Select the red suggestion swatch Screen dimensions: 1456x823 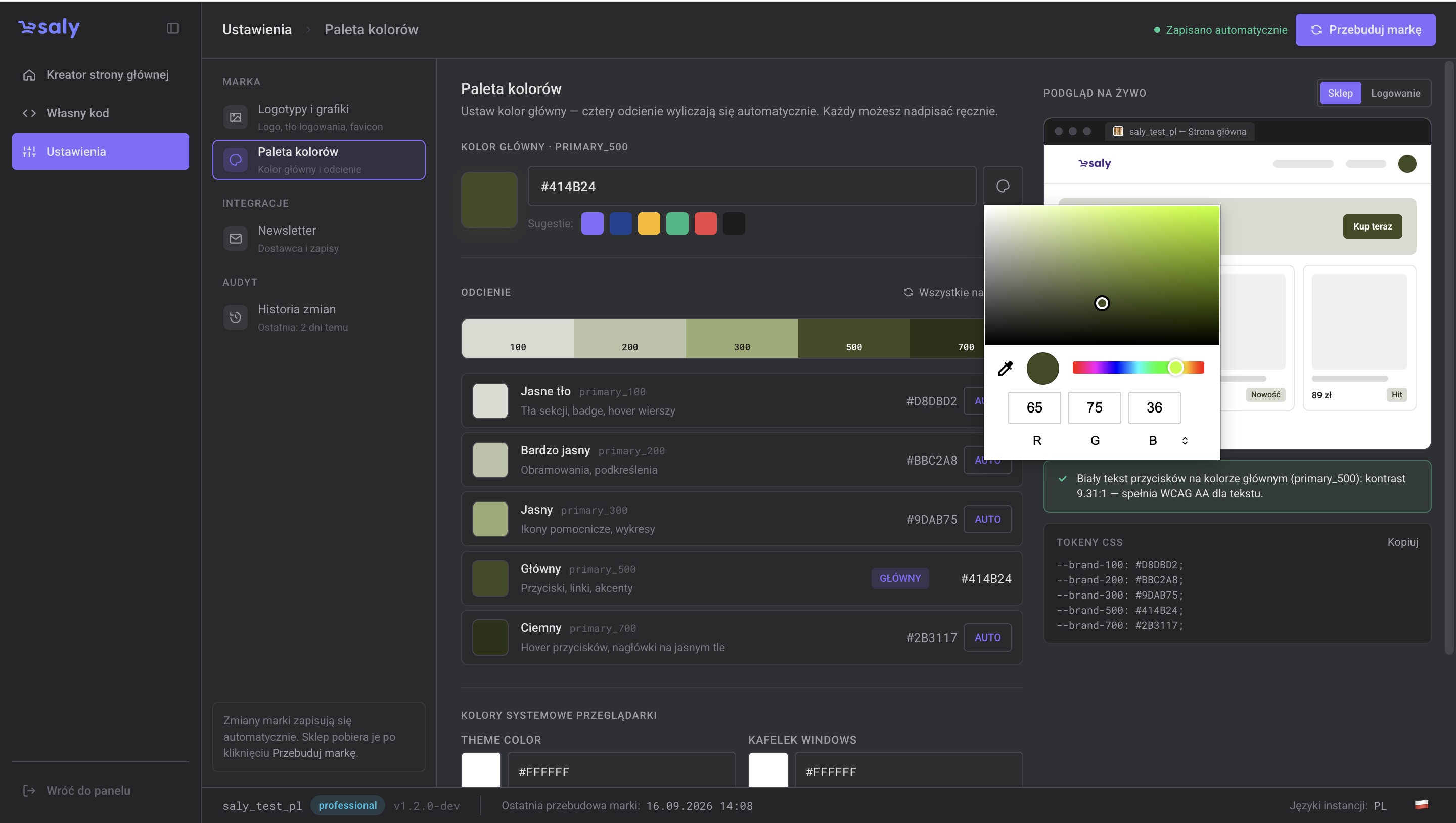point(705,223)
